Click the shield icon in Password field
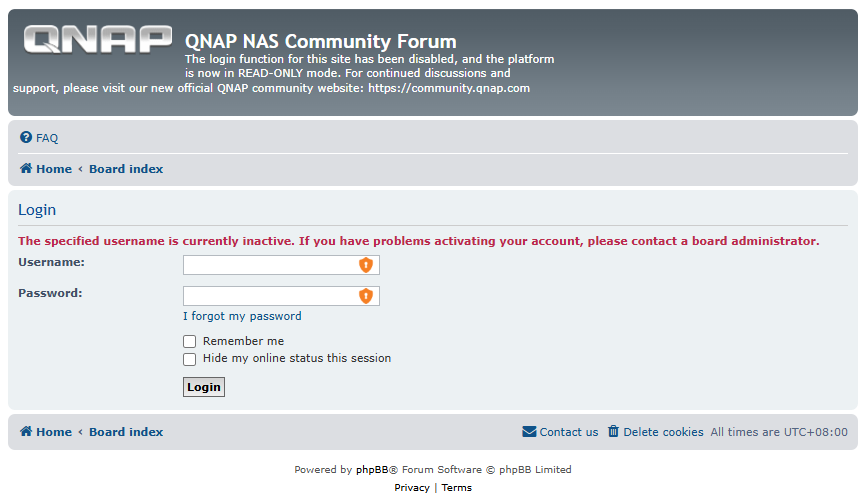Viewport: 866px width, 504px height. 366,296
